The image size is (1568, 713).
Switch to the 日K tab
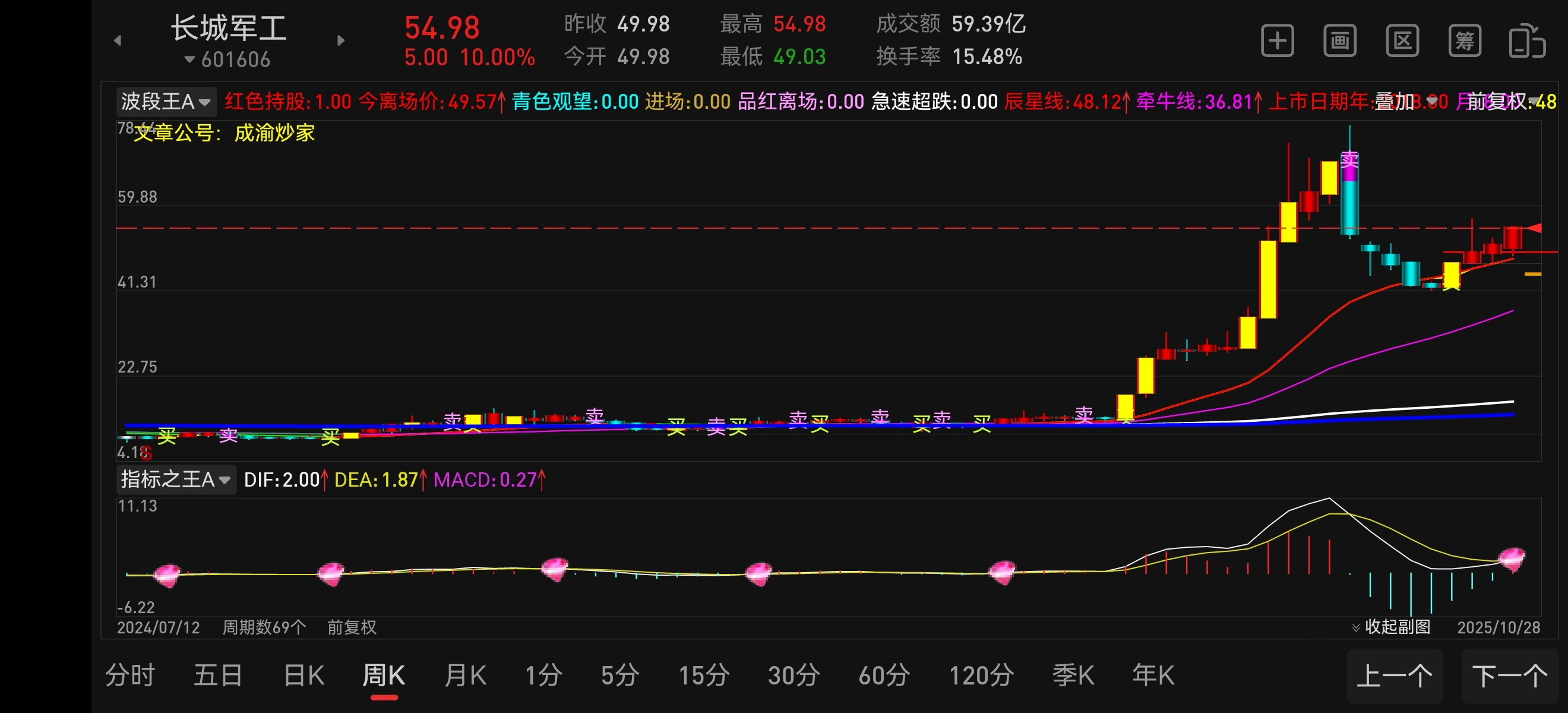pos(304,675)
